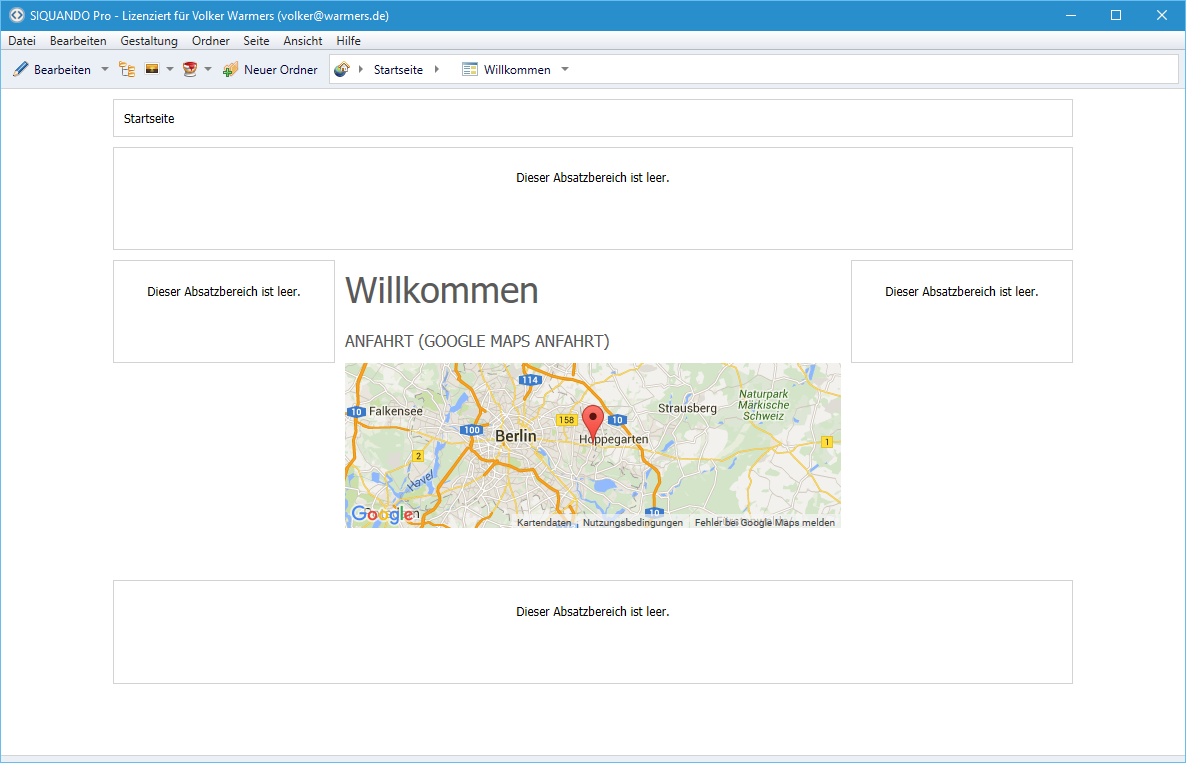Select Willkommen page in breadcrumb
Image resolution: width=1186 pixels, height=763 pixels.
tap(506, 70)
